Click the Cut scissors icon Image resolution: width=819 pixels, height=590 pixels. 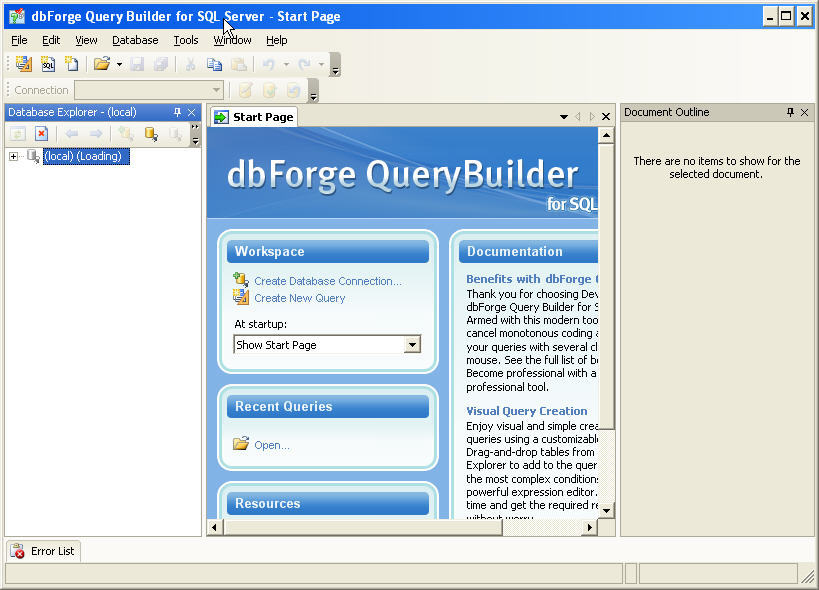[191, 64]
